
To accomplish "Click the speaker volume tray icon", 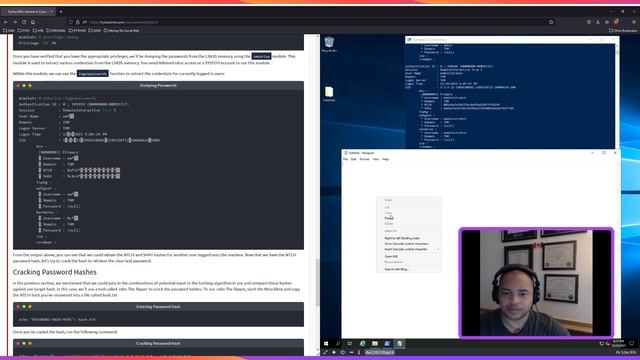I will 607,344.
